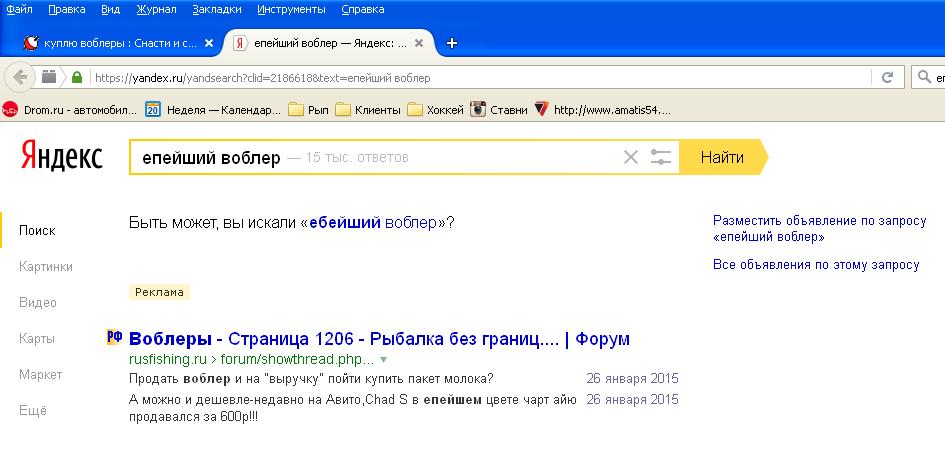Click the browser search box magnifier icon
The height and width of the screenshot is (450, 945).
[924, 78]
